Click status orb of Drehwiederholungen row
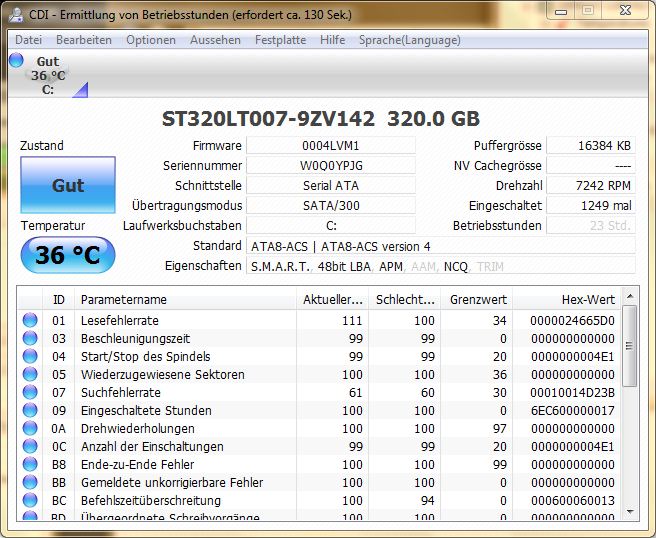Viewport: 656px width, 538px height. pyautogui.click(x=30, y=428)
